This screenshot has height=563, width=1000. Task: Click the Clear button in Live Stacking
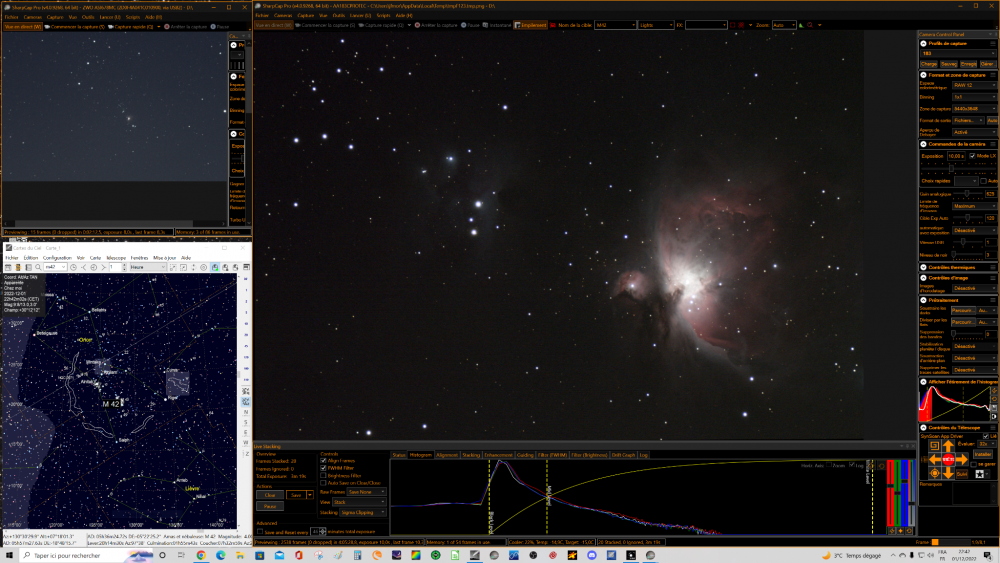point(269,494)
